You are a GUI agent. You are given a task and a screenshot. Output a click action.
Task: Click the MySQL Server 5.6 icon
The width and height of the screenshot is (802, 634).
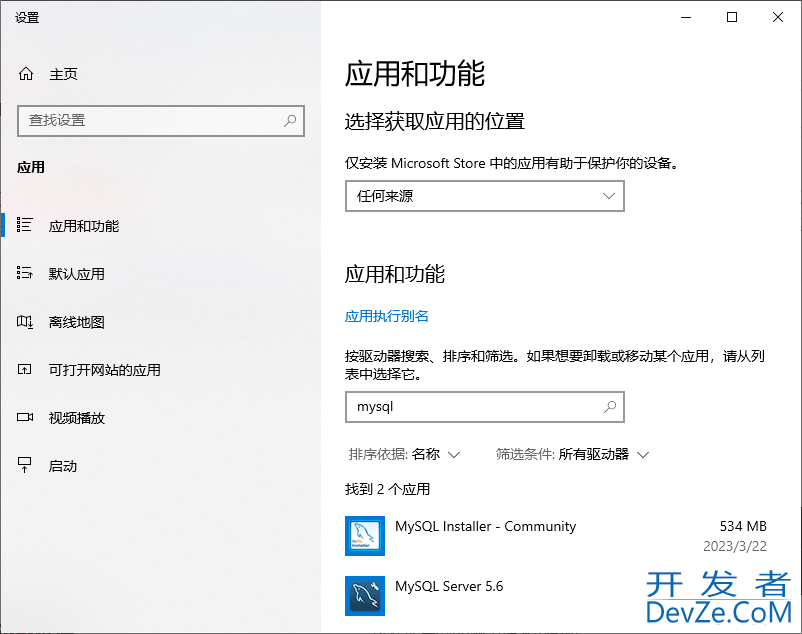(365, 596)
